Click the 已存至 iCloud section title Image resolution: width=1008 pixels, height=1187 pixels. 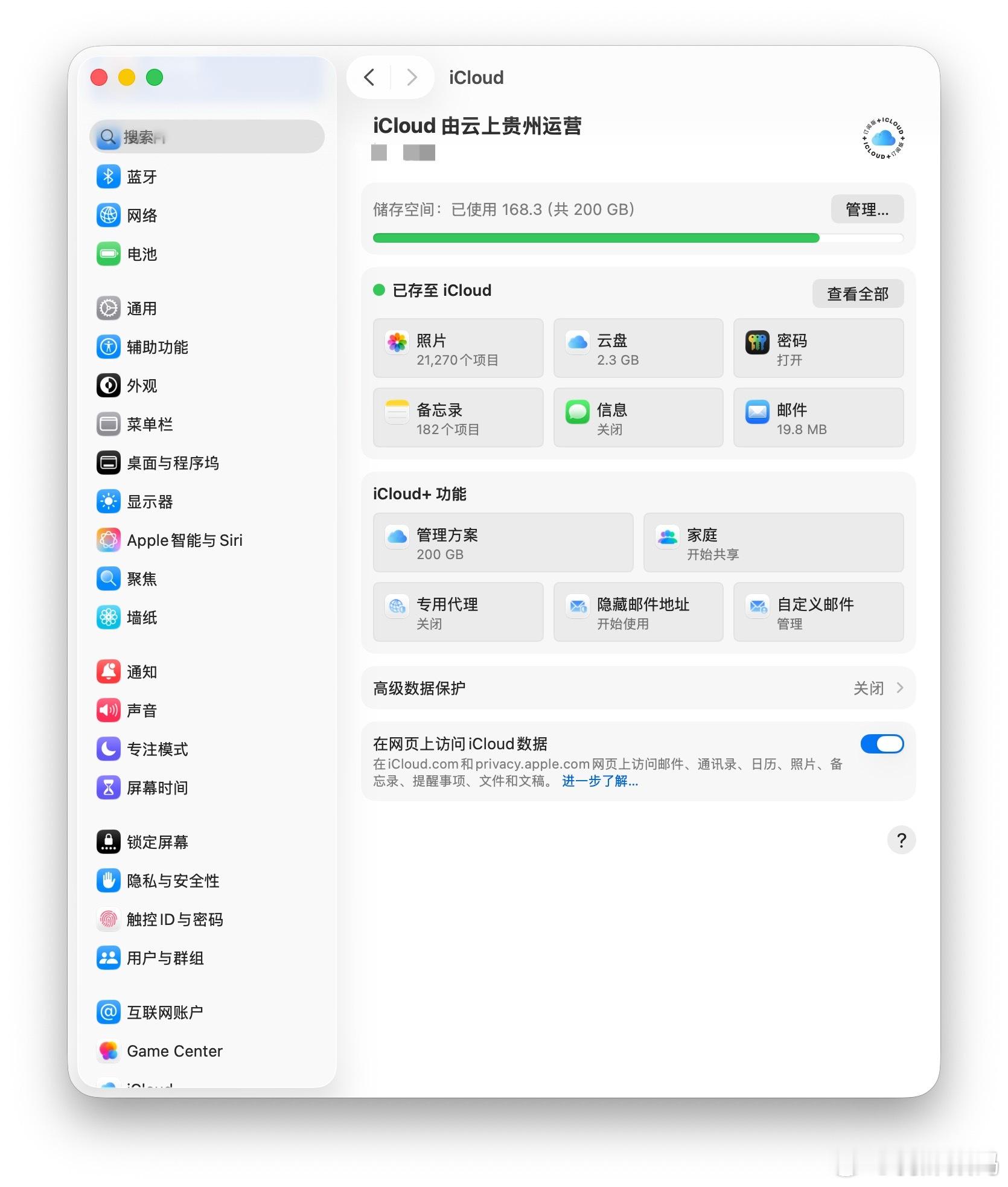click(442, 290)
